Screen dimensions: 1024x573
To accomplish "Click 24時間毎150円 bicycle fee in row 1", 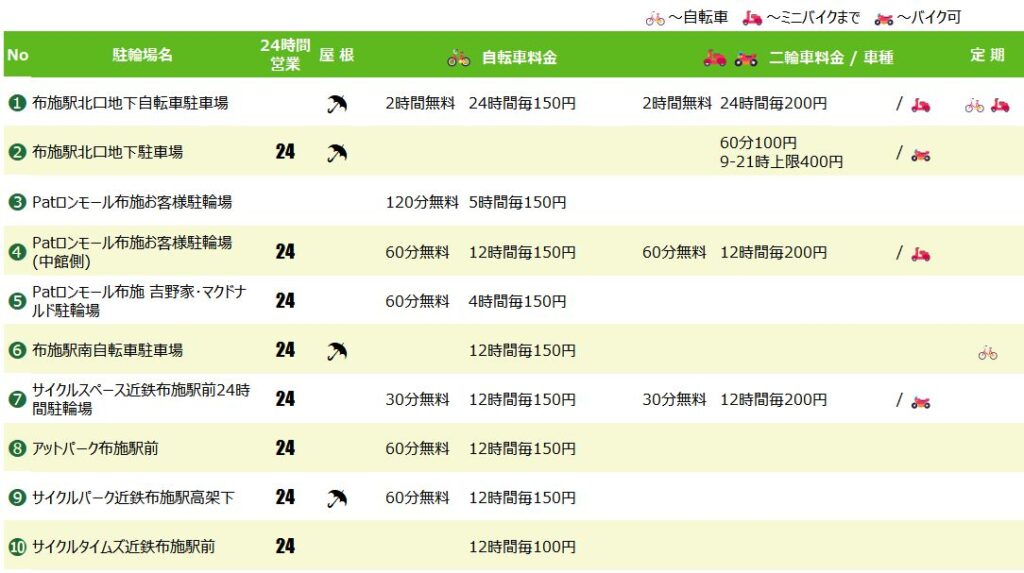I will pyautogui.click(x=522, y=103).
